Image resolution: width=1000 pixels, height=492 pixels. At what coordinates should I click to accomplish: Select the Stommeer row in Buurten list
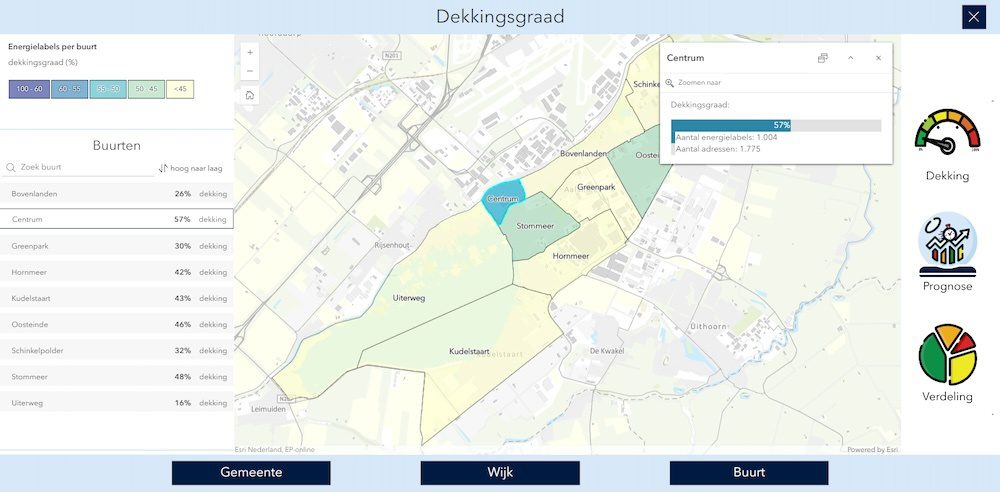pos(116,377)
